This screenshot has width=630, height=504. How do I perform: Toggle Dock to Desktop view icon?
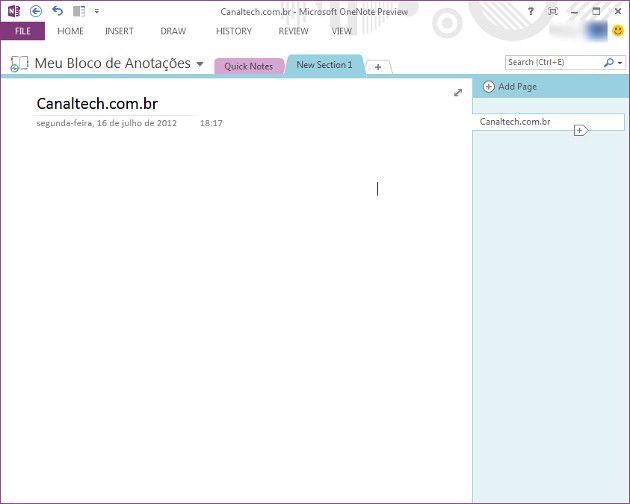[79, 11]
